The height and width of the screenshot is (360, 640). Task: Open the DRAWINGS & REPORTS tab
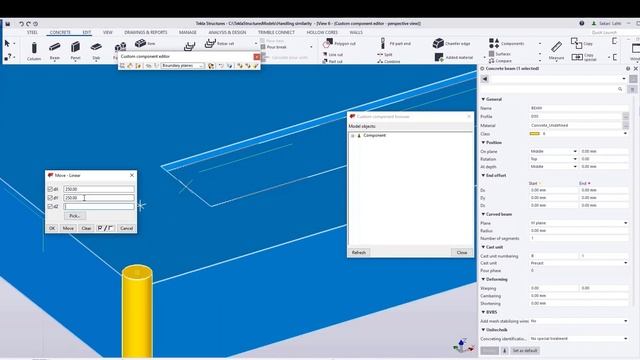coord(146,32)
